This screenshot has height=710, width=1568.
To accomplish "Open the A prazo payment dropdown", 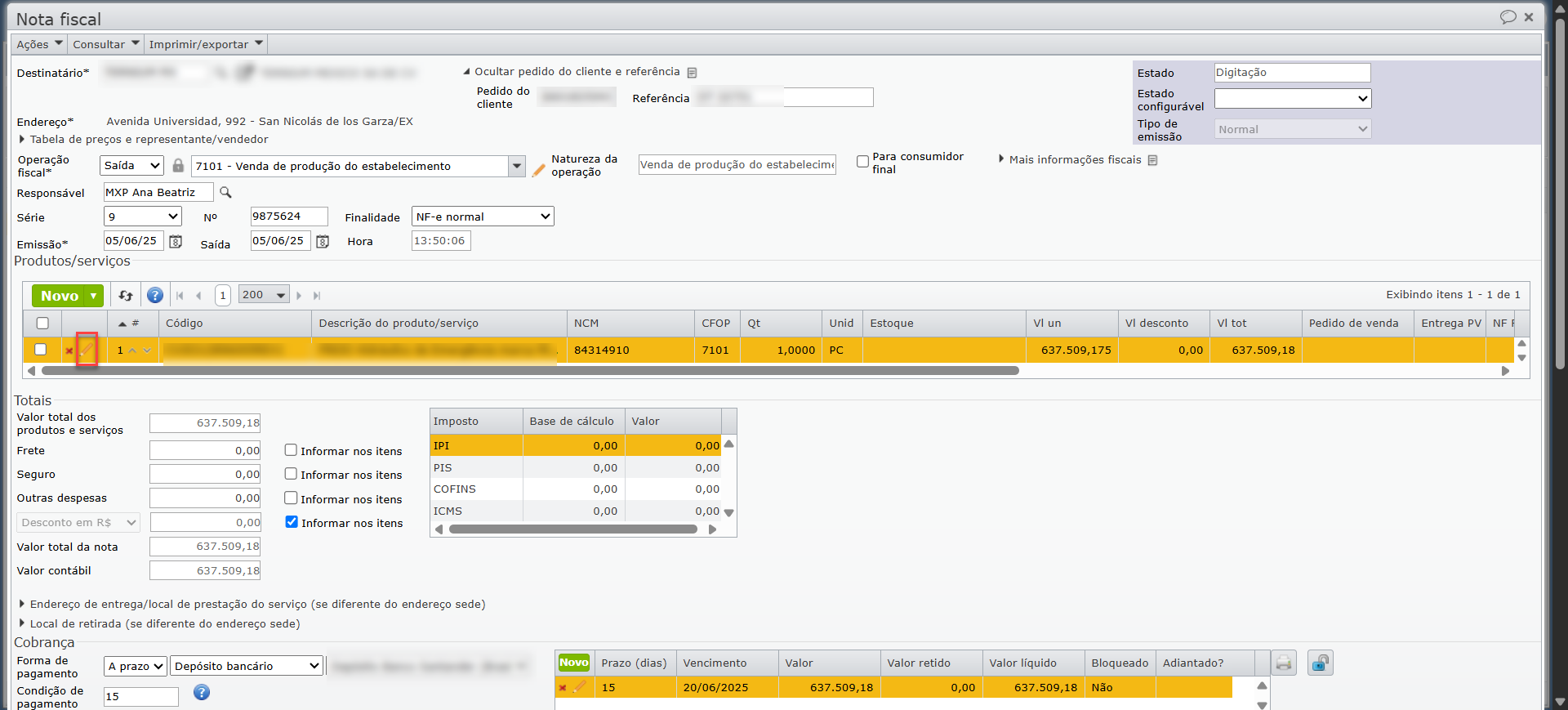I will click(136, 667).
